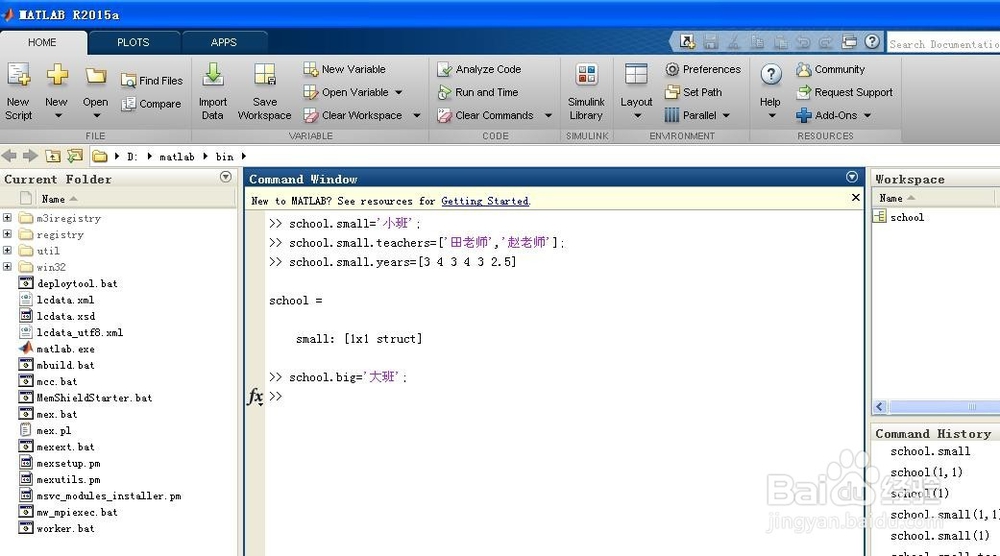Viewport: 1000px width, 556px height.
Task: Click Add-Ons
Action: point(827,115)
